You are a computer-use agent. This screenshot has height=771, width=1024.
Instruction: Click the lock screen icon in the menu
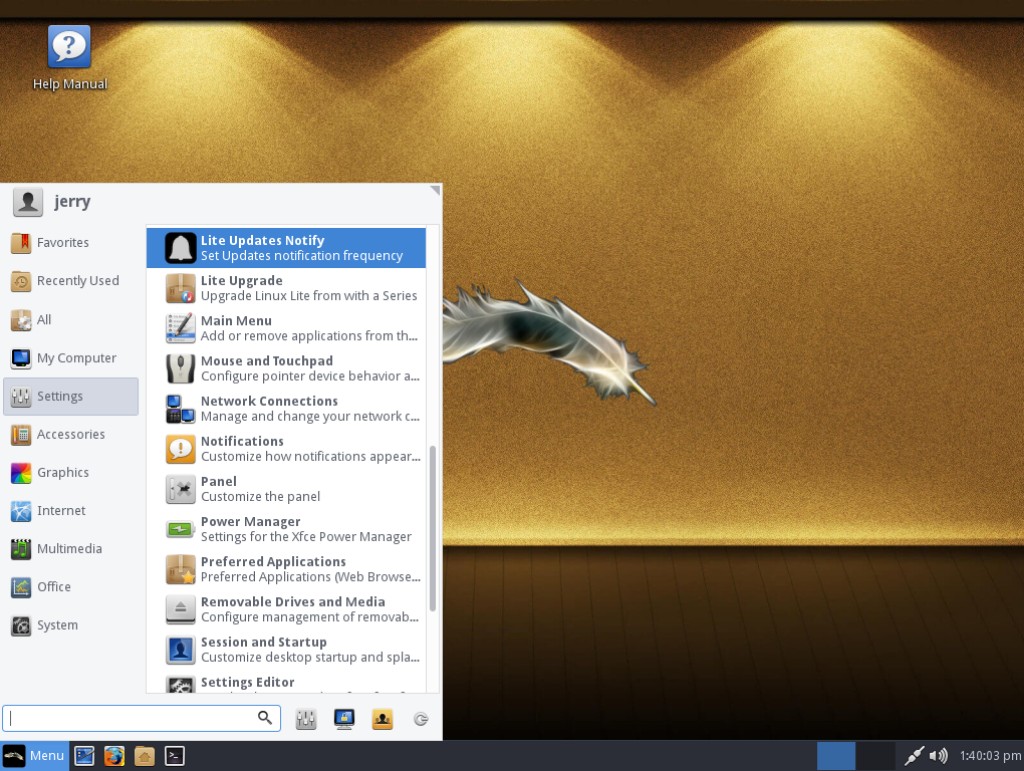coord(344,718)
